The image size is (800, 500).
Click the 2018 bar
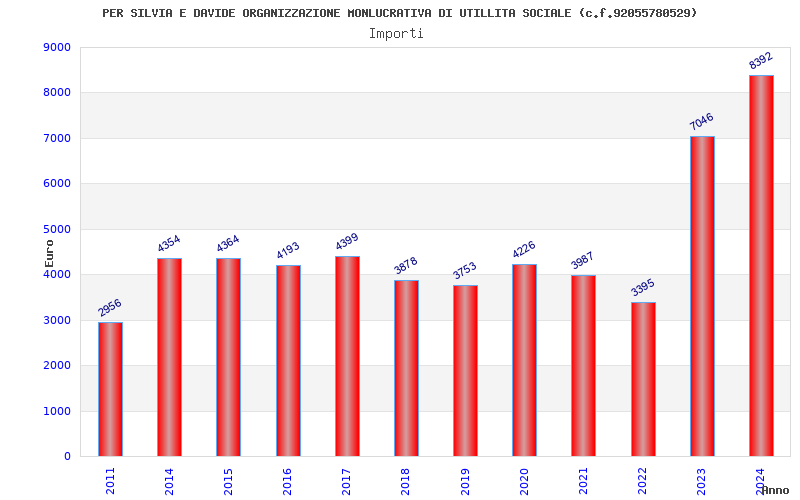[x=406, y=368]
